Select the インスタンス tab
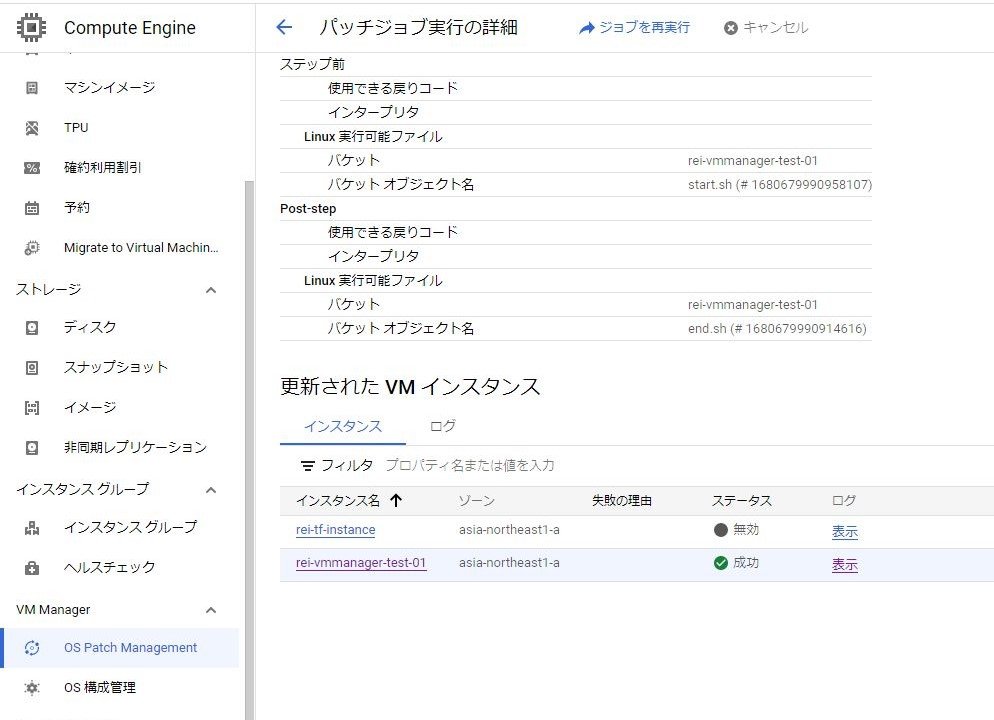This screenshot has height=720, width=994. tap(343, 426)
